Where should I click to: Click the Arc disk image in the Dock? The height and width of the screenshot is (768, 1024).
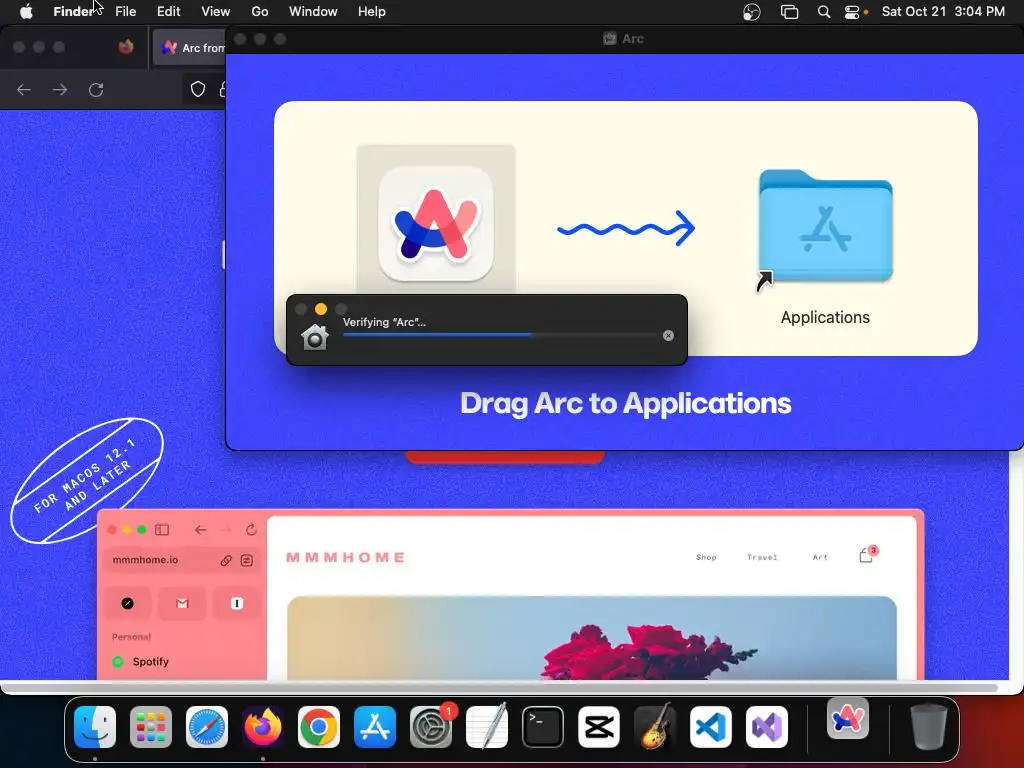(848, 719)
